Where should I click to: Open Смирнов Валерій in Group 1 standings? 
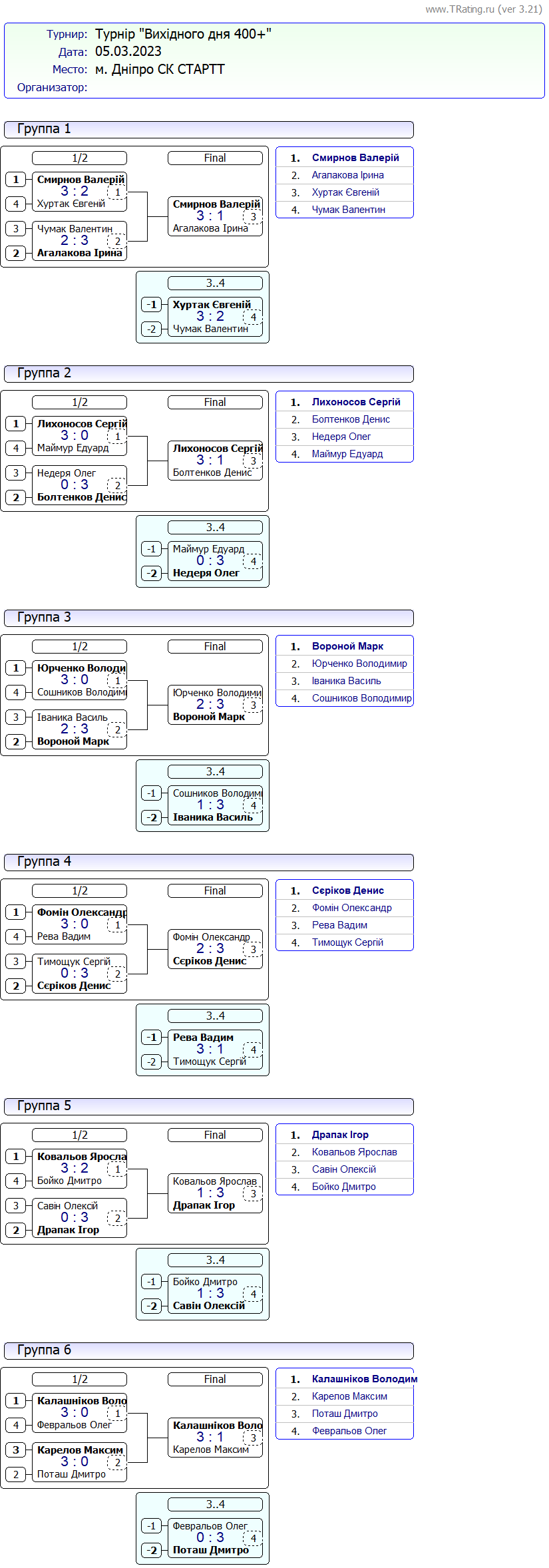click(355, 158)
